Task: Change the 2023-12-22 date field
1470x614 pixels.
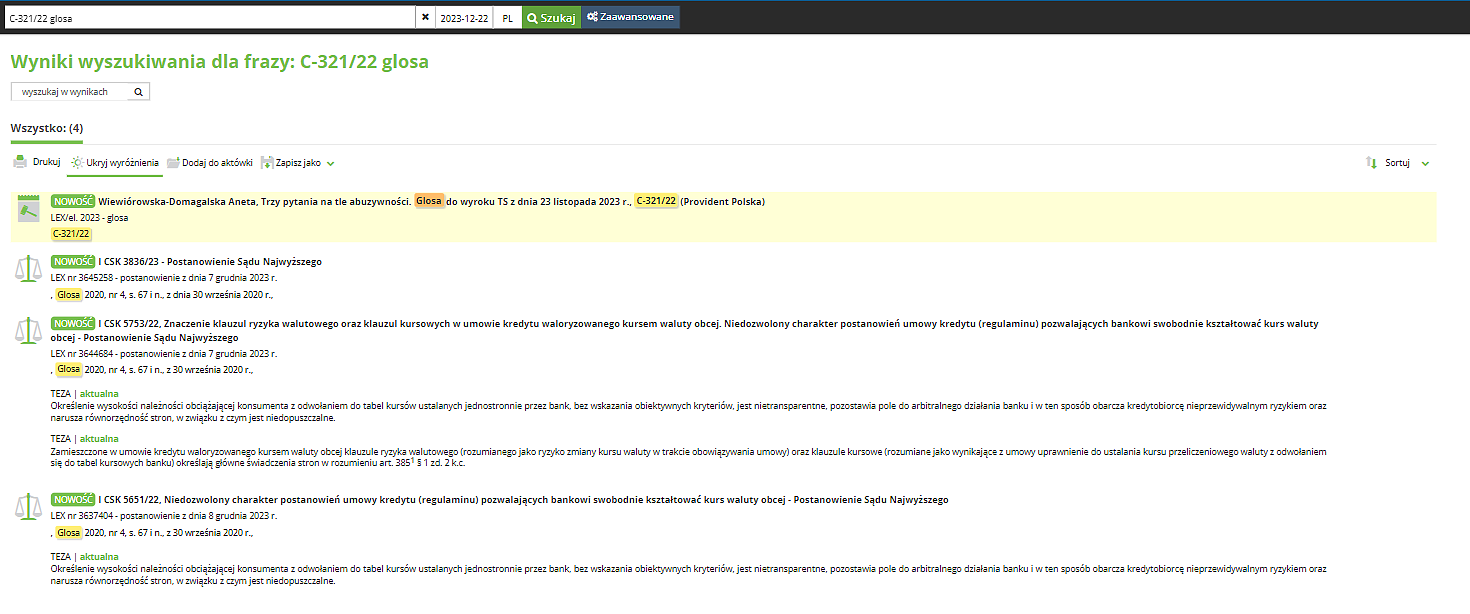Action: click(x=464, y=17)
